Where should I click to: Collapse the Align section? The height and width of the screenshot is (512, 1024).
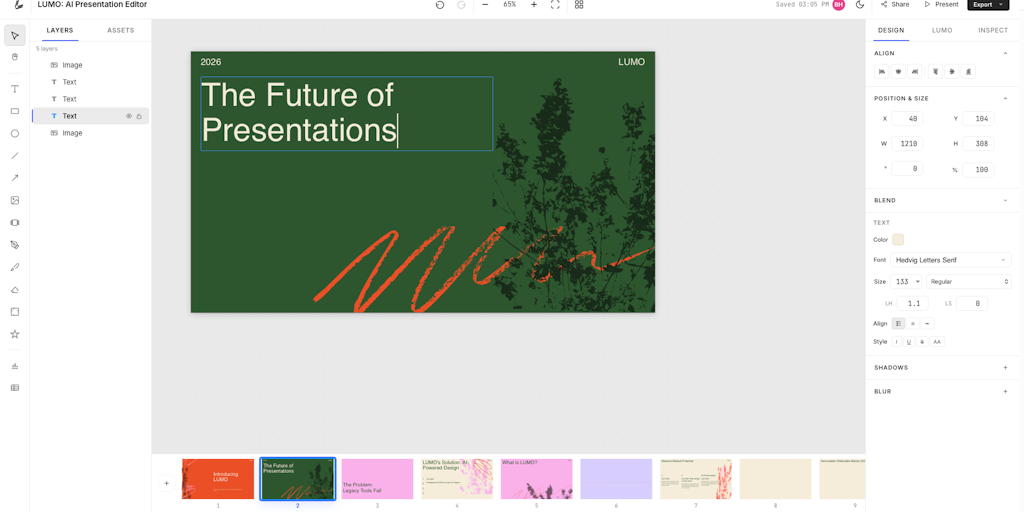pyautogui.click(x=1005, y=53)
